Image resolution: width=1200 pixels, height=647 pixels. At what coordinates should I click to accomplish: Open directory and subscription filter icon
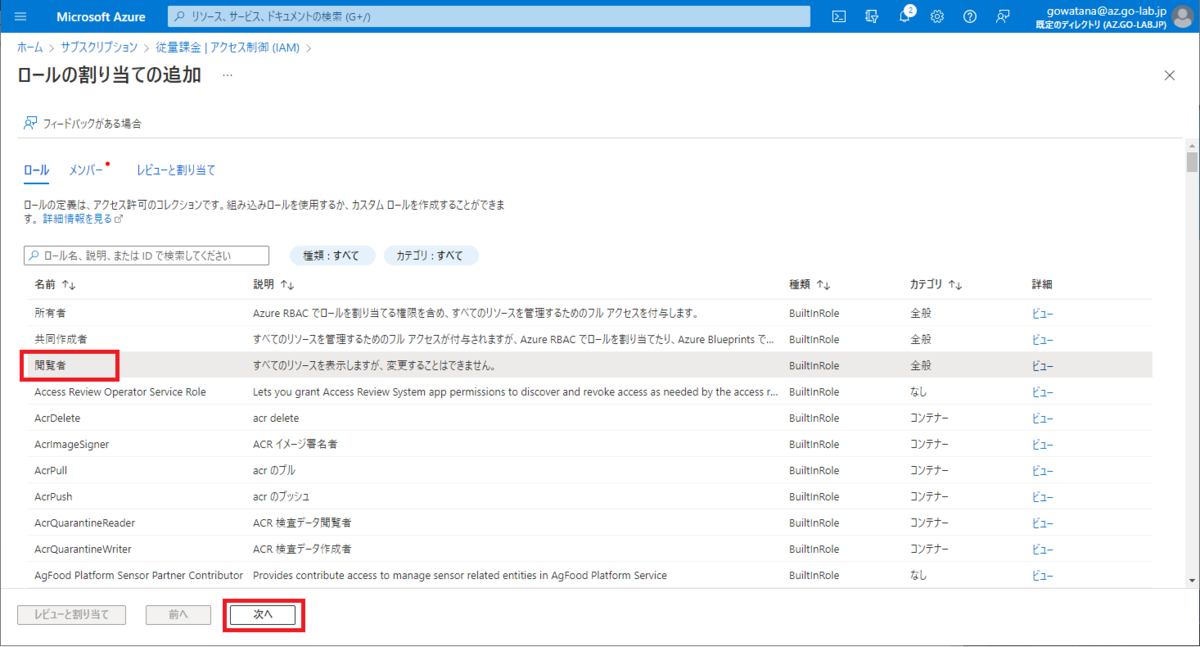point(872,16)
